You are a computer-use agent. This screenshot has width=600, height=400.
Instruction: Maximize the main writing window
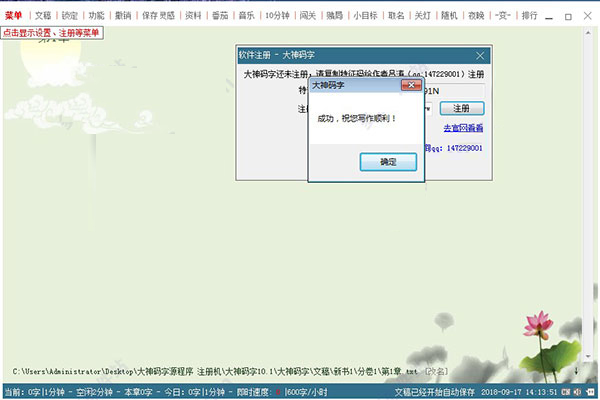(x=568, y=16)
